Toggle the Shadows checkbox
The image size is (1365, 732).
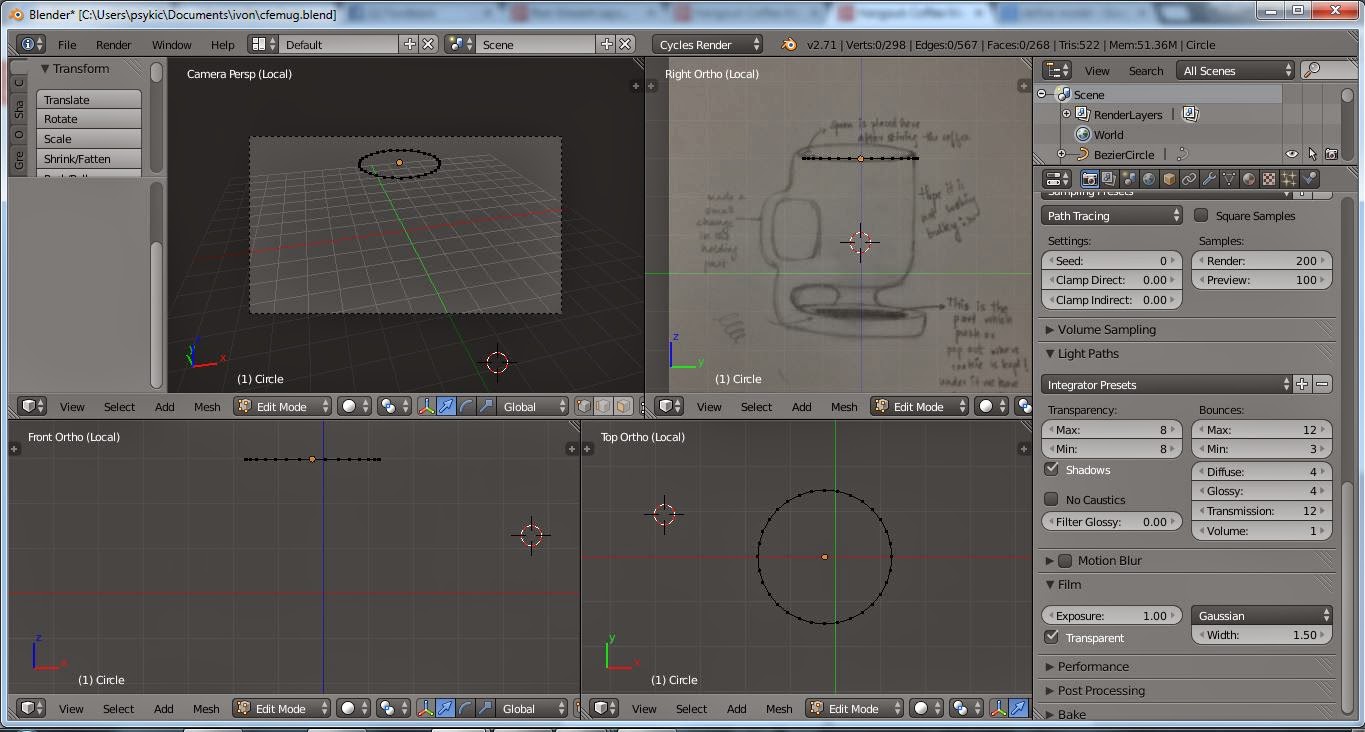tap(1051, 469)
